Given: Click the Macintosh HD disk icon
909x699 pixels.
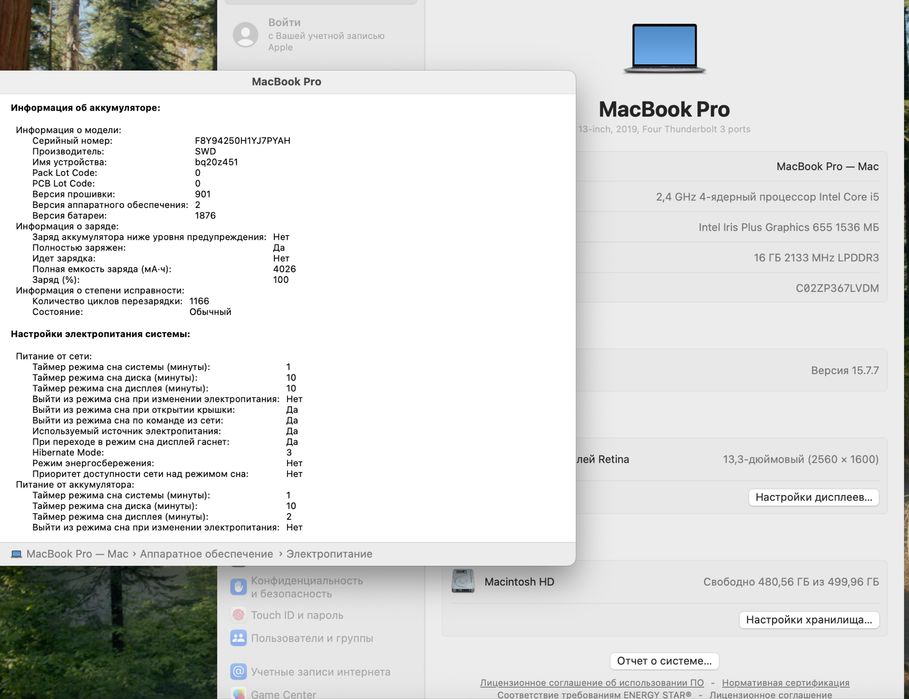Looking at the screenshot, I should tap(463, 581).
